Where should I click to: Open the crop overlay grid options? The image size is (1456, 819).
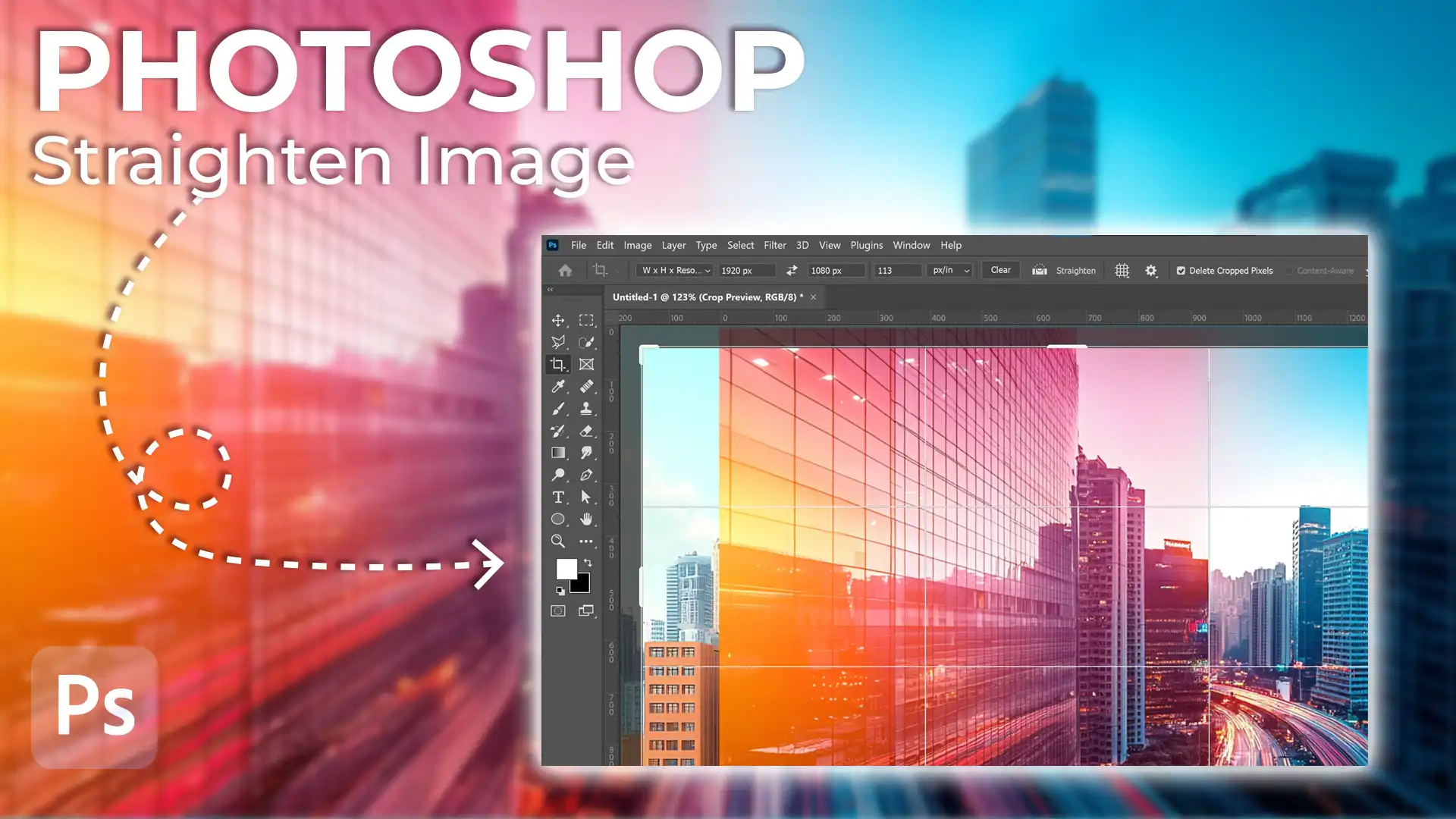point(1122,271)
